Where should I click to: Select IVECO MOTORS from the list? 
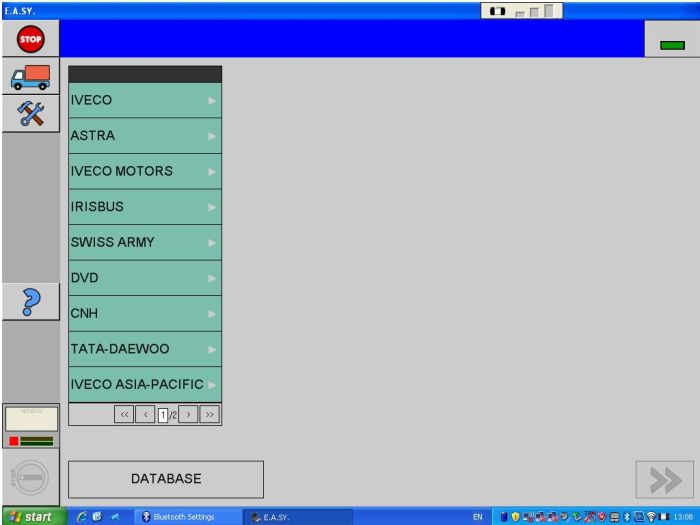click(x=145, y=171)
